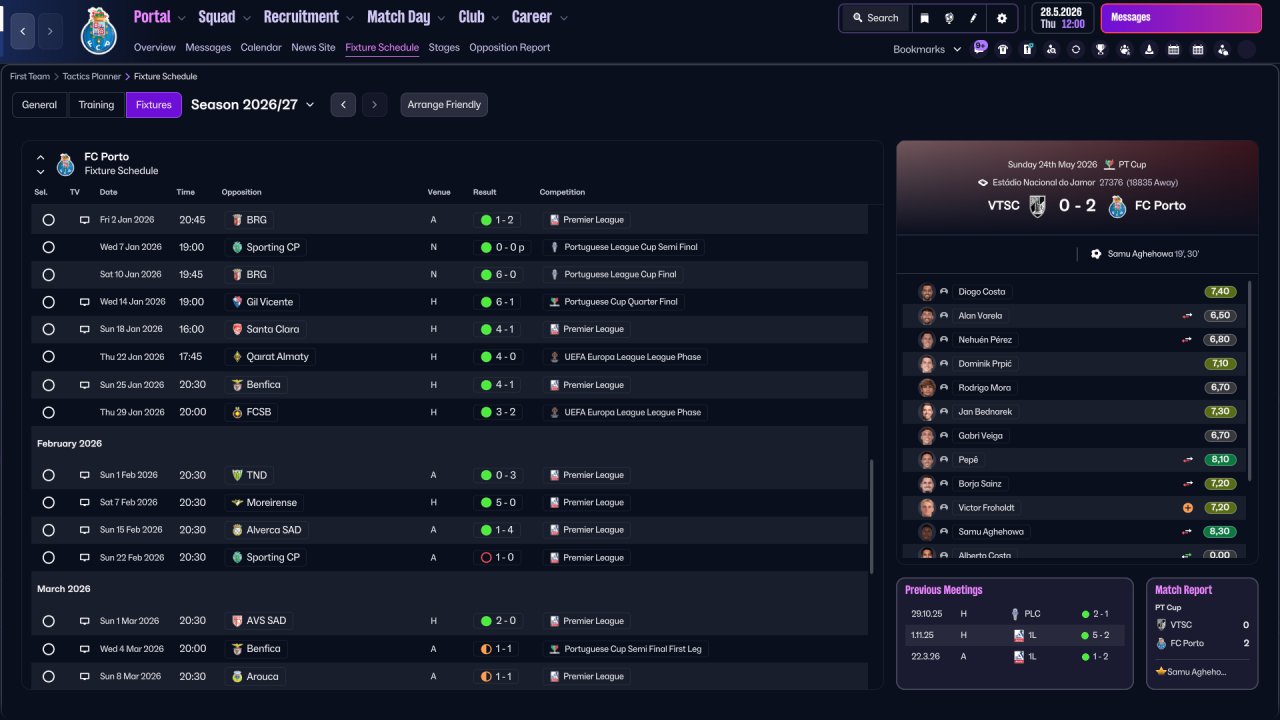Click the trophy bookmark icon

(x=1100, y=49)
